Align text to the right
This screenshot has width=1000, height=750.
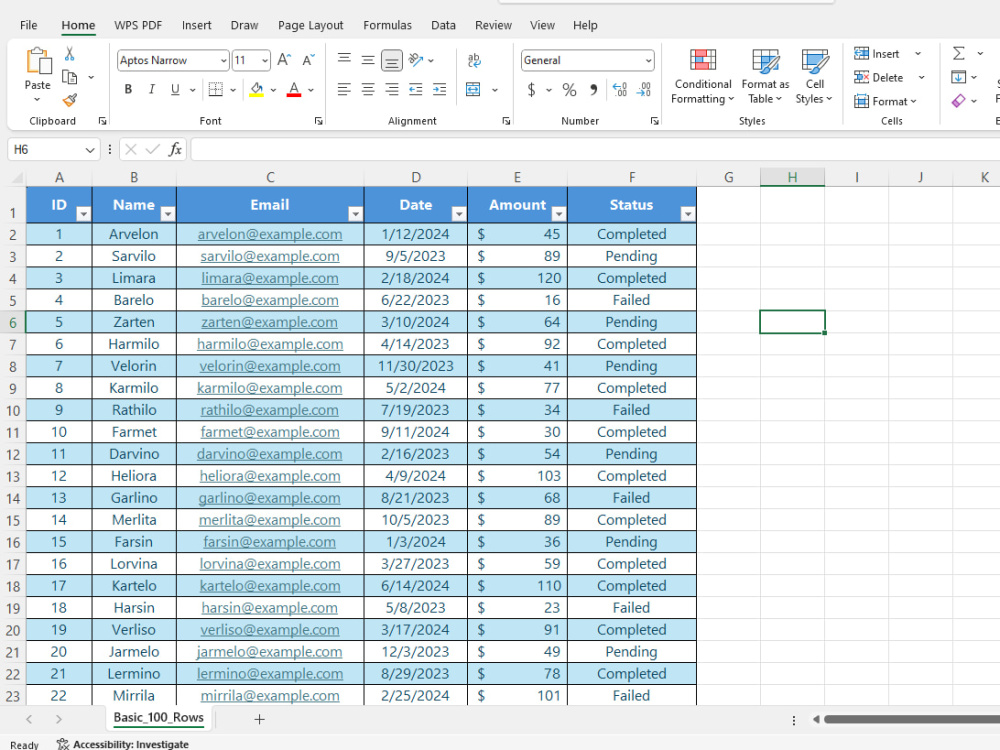392,89
